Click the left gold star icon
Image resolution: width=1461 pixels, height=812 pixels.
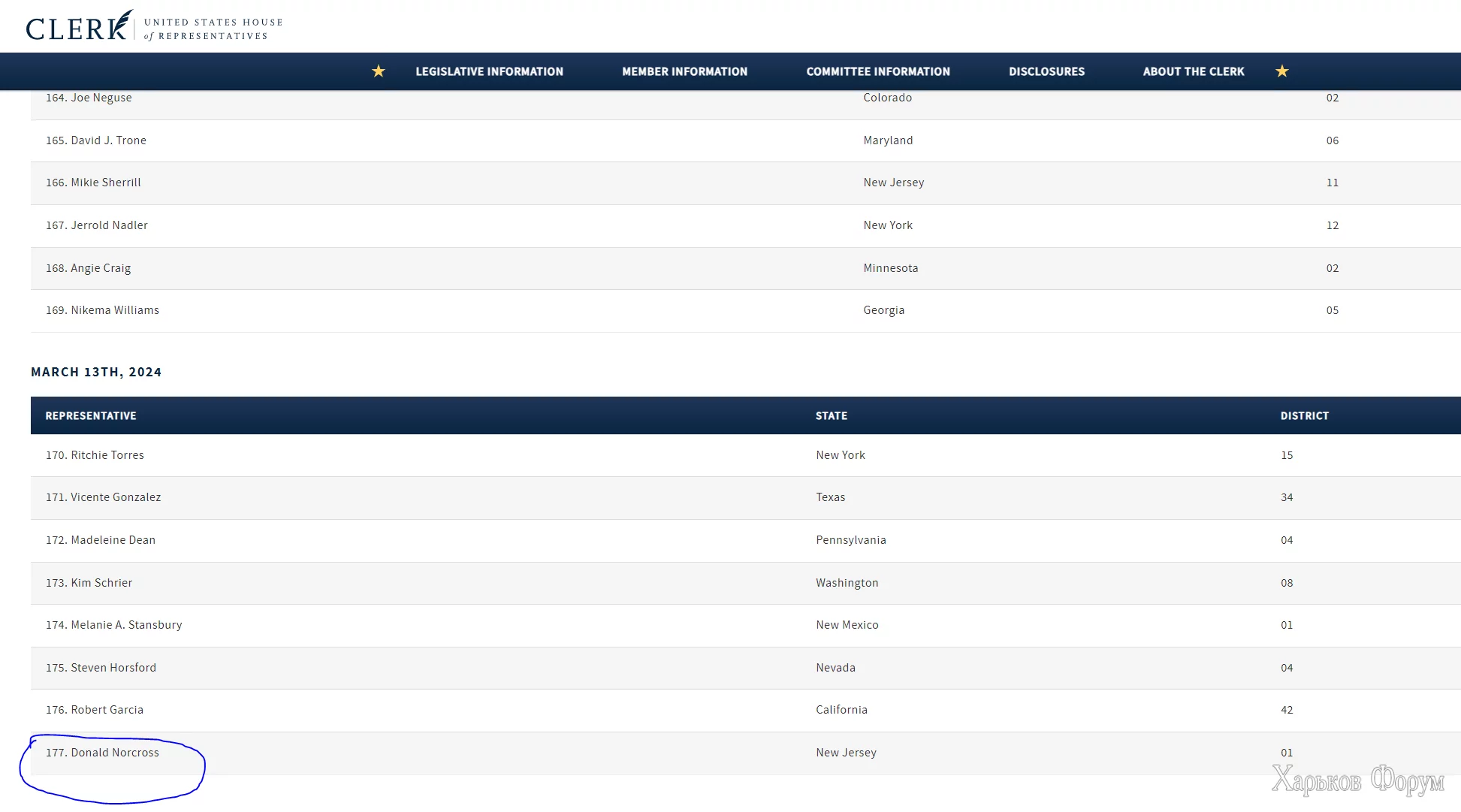[x=379, y=71]
